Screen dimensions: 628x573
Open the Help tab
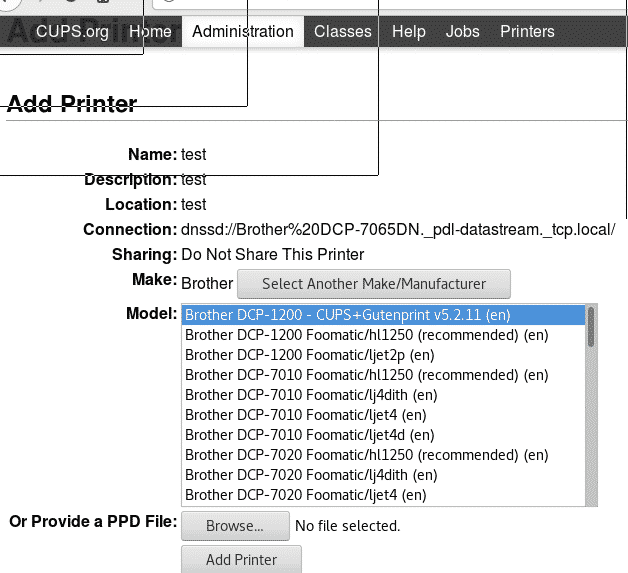[x=409, y=32]
